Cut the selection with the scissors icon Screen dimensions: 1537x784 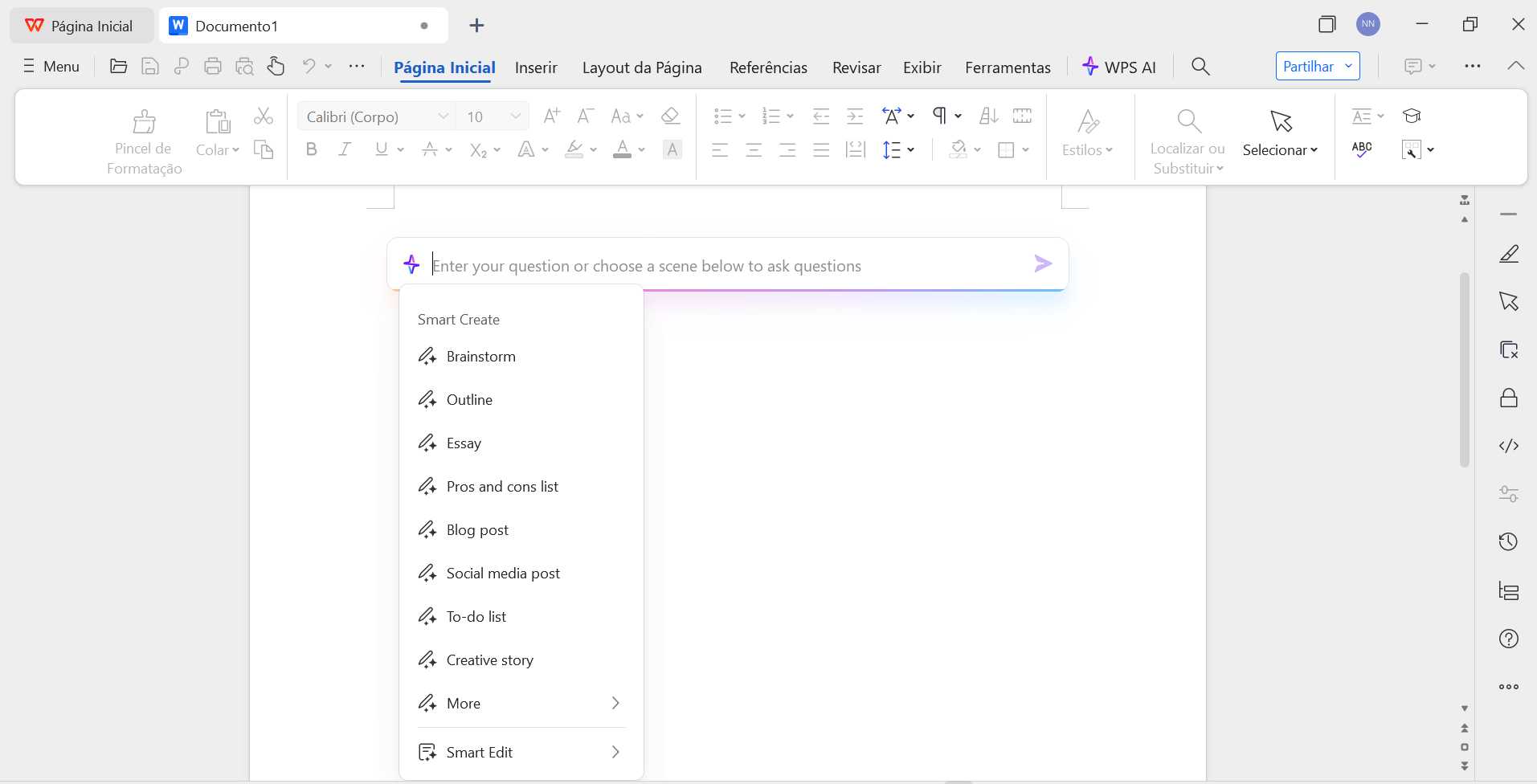click(x=264, y=116)
